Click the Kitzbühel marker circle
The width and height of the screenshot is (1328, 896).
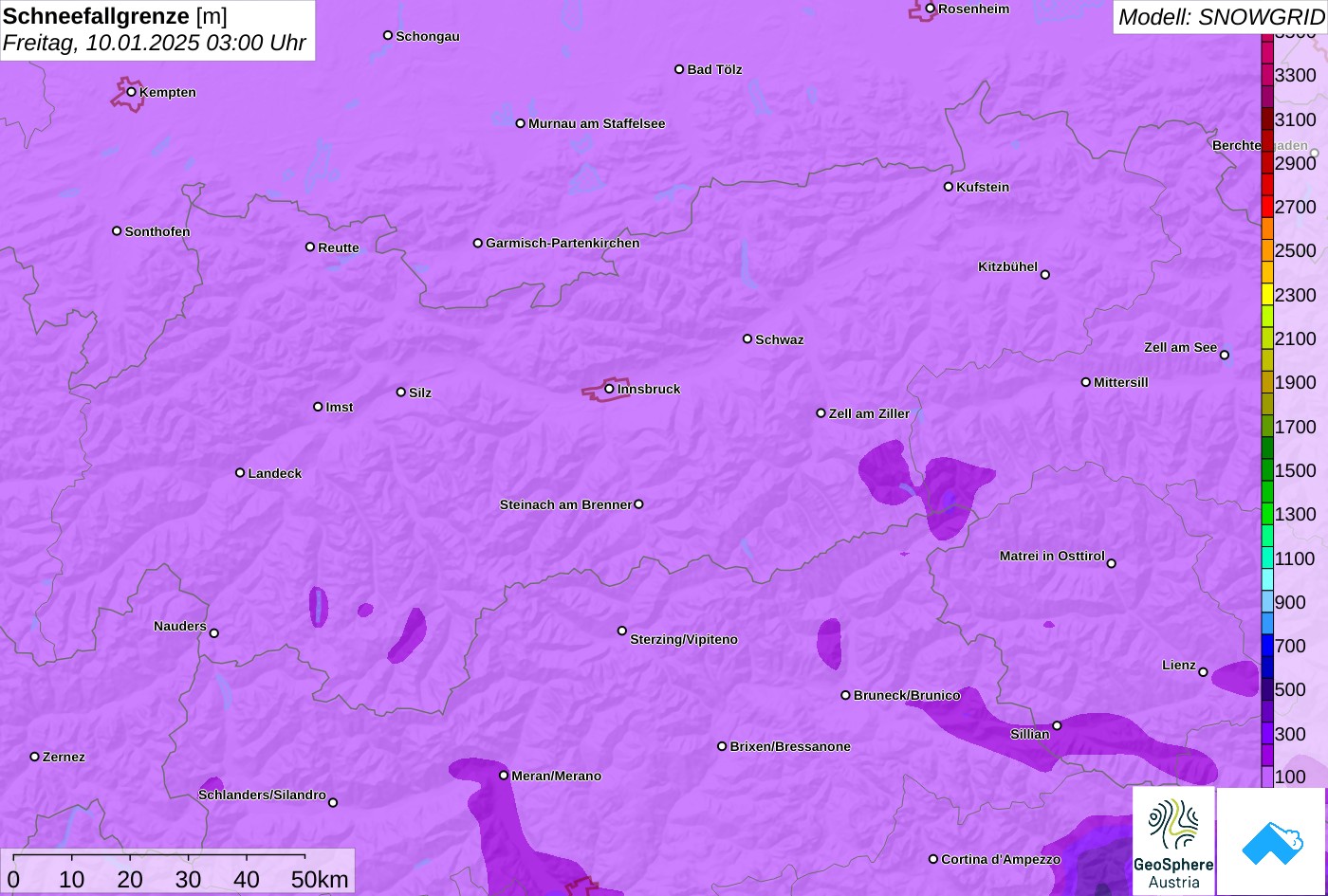[x=1045, y=275]
